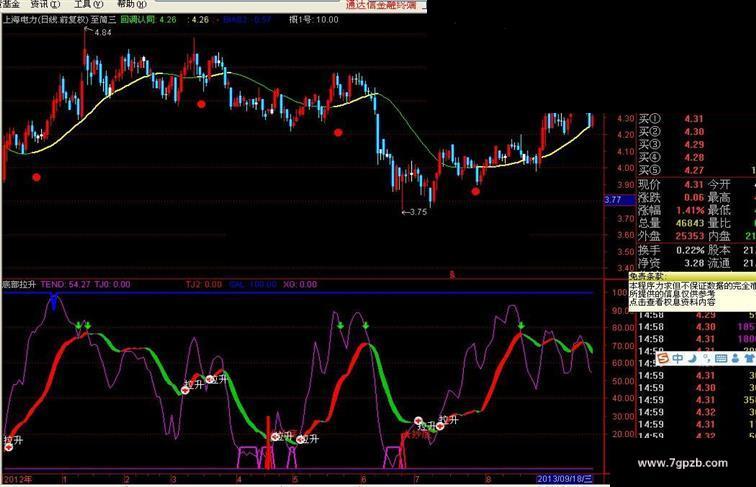Click the 90.00 label on indicator axis
This screenshot has width=756, height=487.
coord(623,311)
